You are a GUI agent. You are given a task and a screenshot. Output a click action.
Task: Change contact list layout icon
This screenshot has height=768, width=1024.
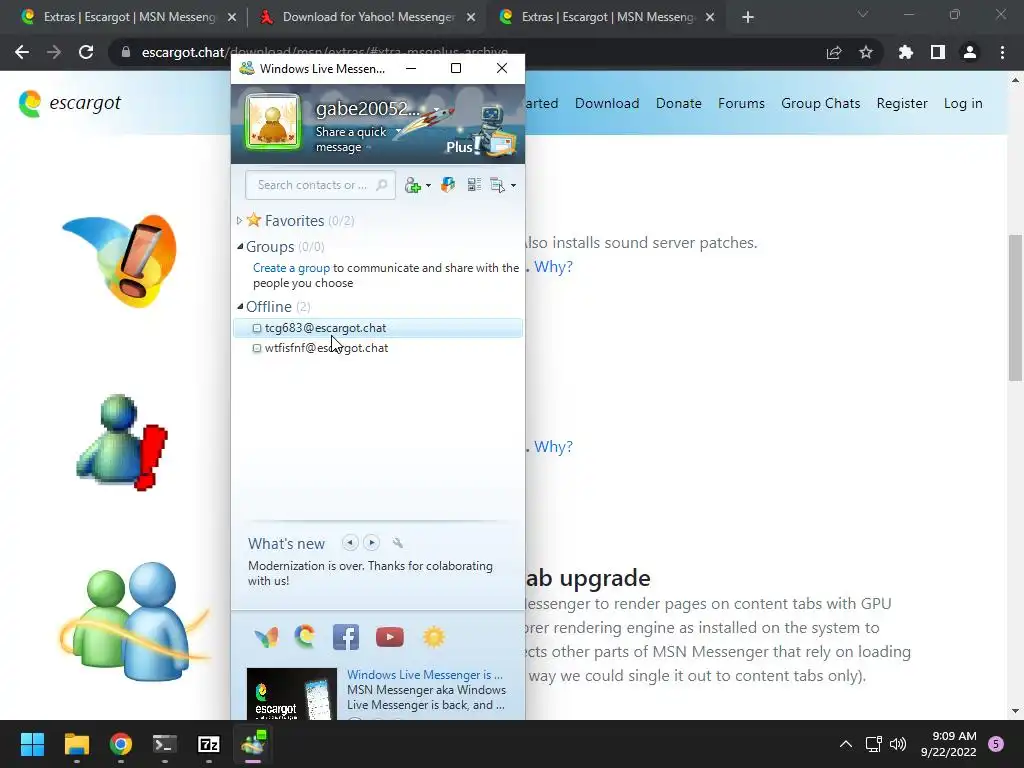click(x=474, y=185)
